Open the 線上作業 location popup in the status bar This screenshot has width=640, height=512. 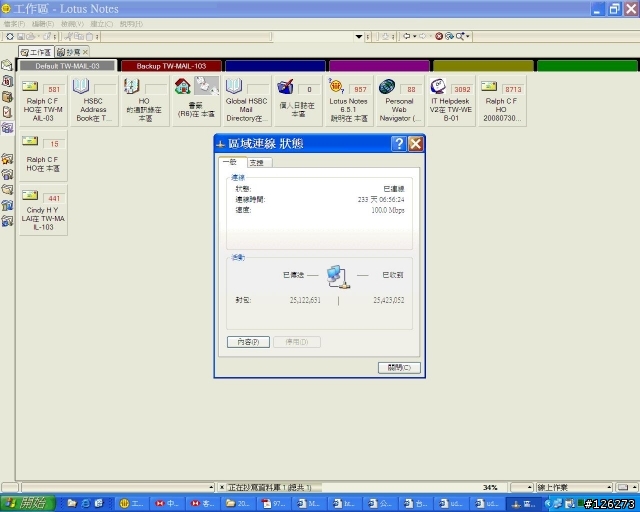point(574,487)
